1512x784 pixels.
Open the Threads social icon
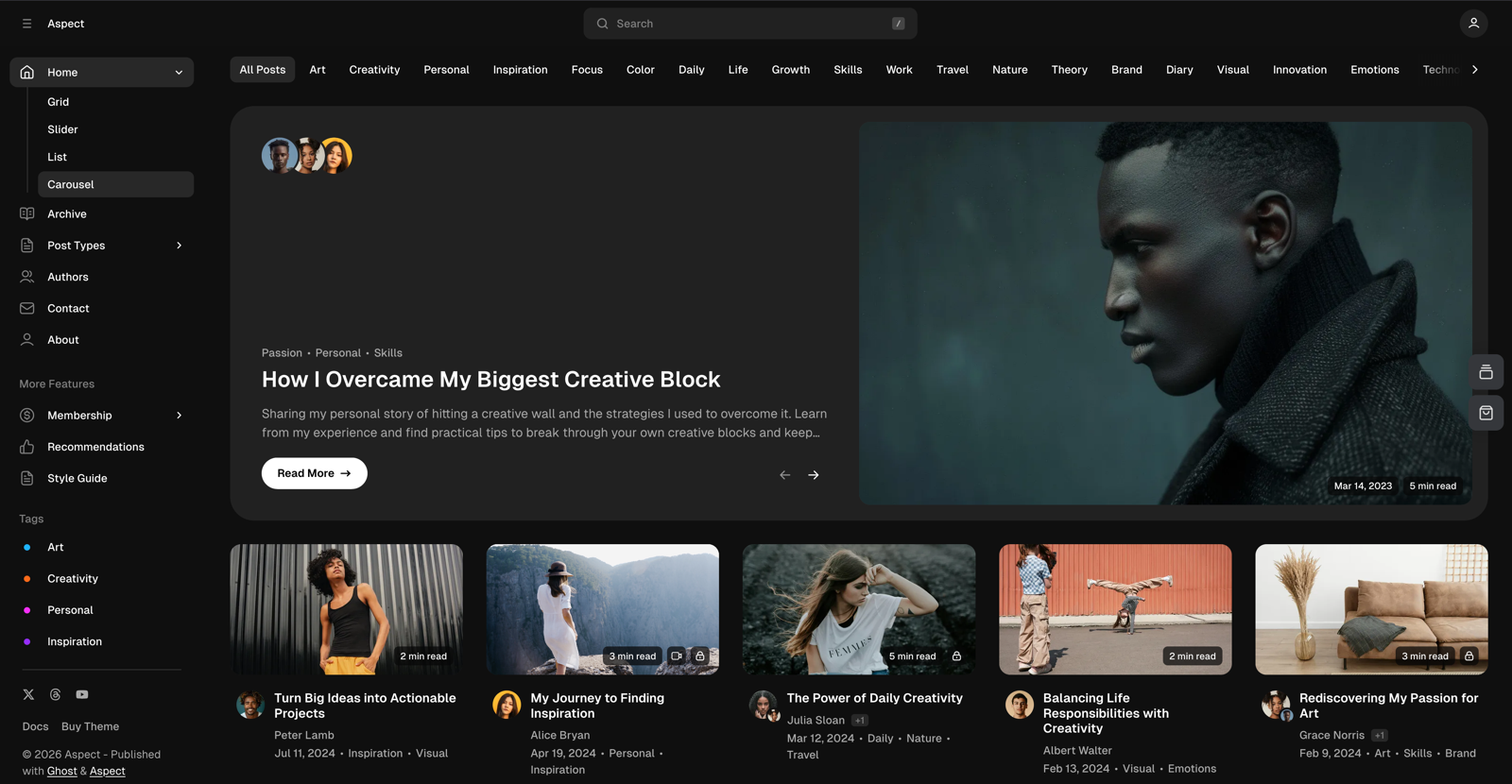coord(56,694)
